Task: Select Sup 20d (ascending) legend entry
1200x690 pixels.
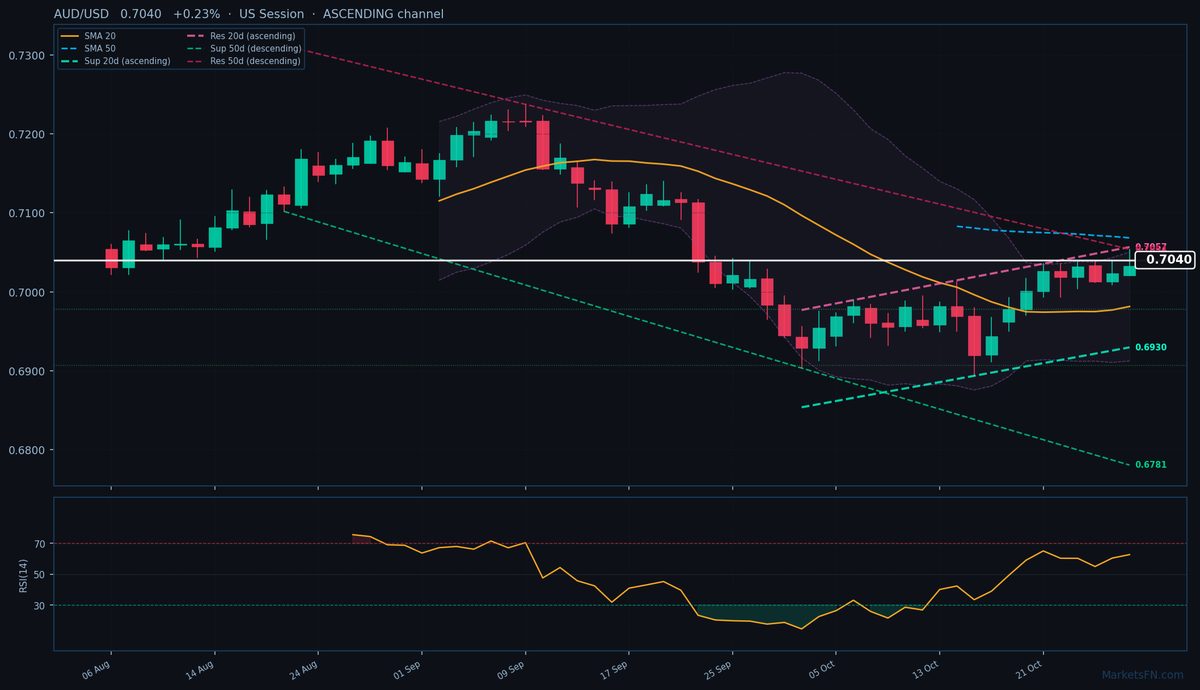Action: point(115,61)
